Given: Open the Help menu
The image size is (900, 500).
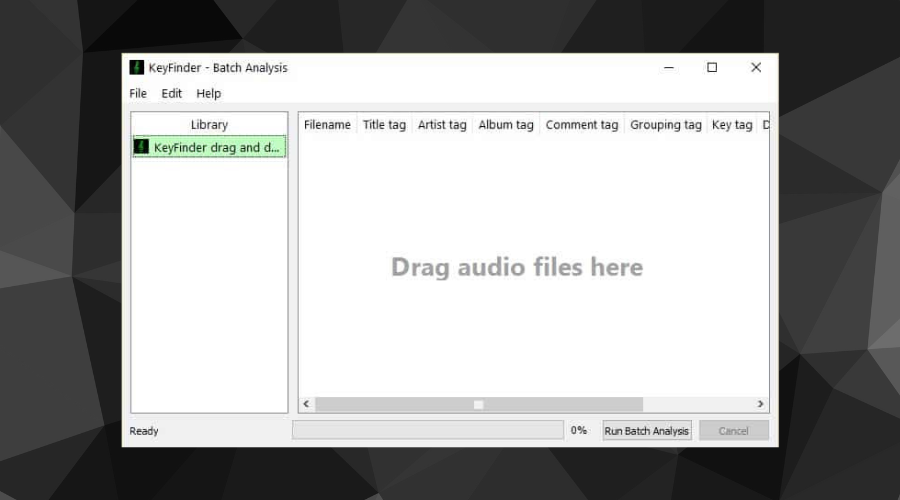Looking at the screenshot, I should pyautogui.click(x=208, y=94).
